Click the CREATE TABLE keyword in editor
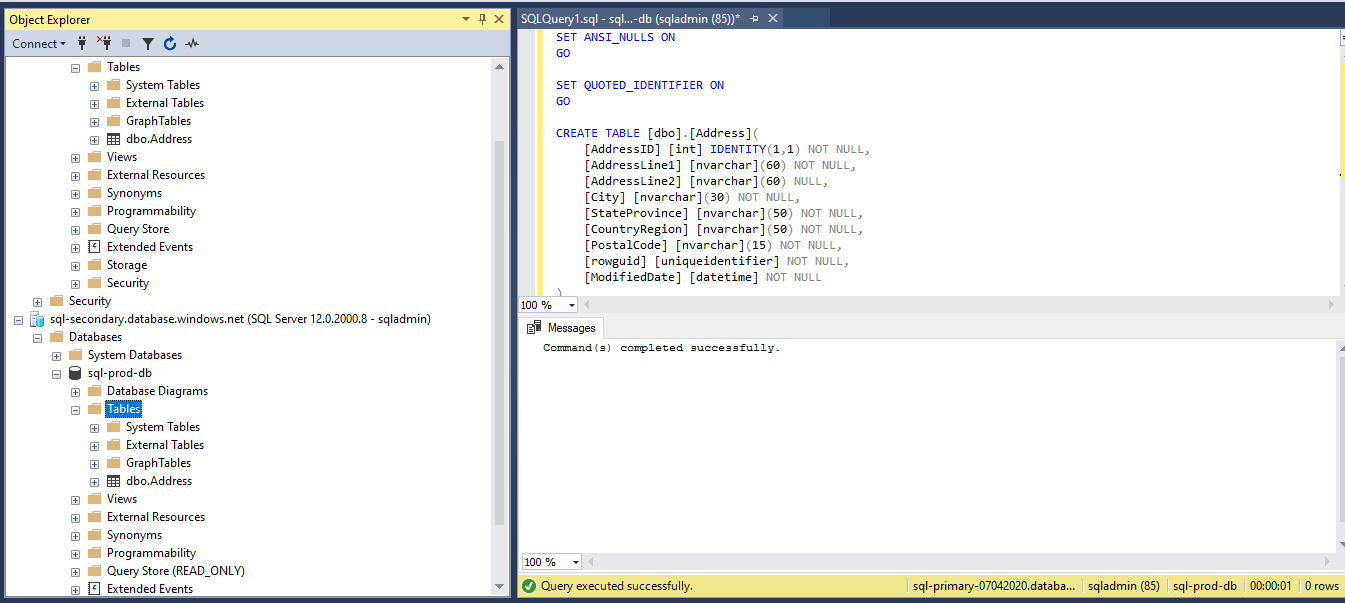 (x=598, y=133)
